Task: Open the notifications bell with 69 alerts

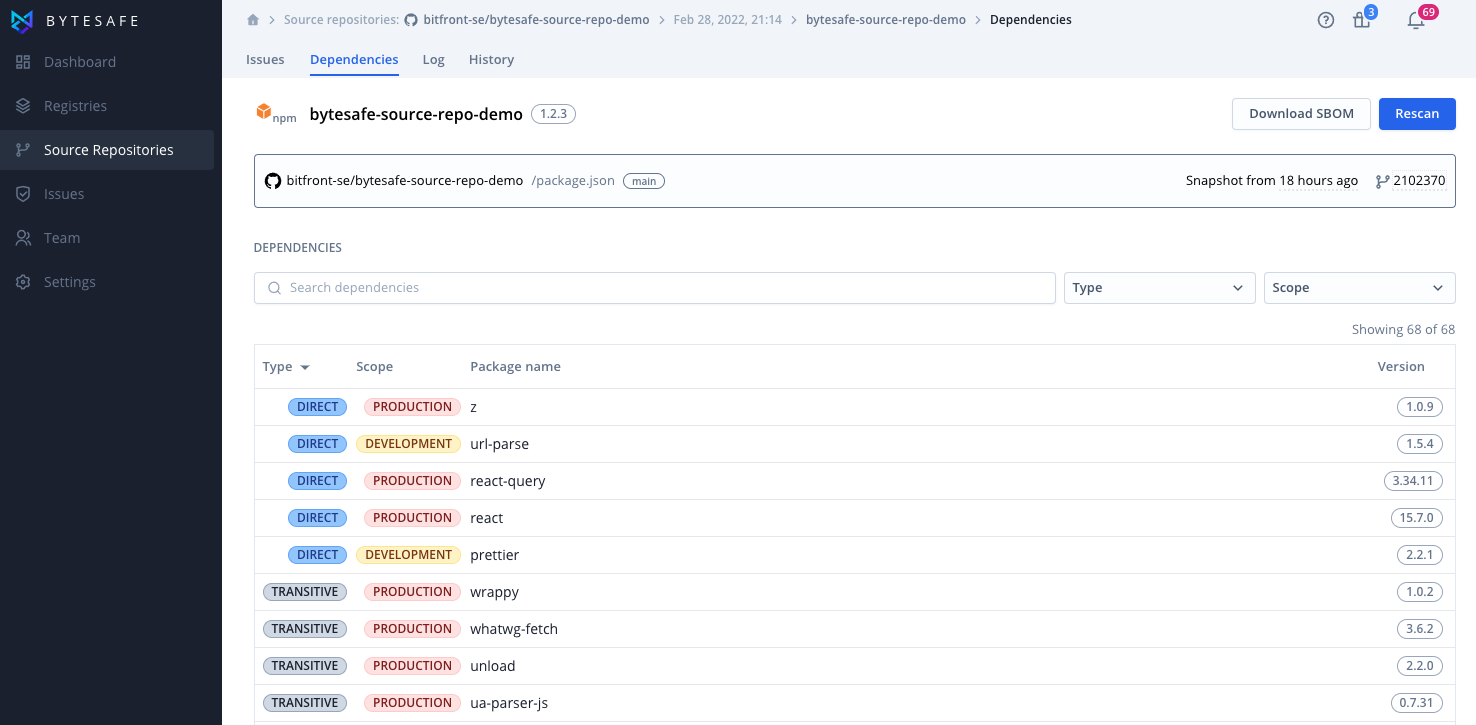Action: coord(1416,20)
